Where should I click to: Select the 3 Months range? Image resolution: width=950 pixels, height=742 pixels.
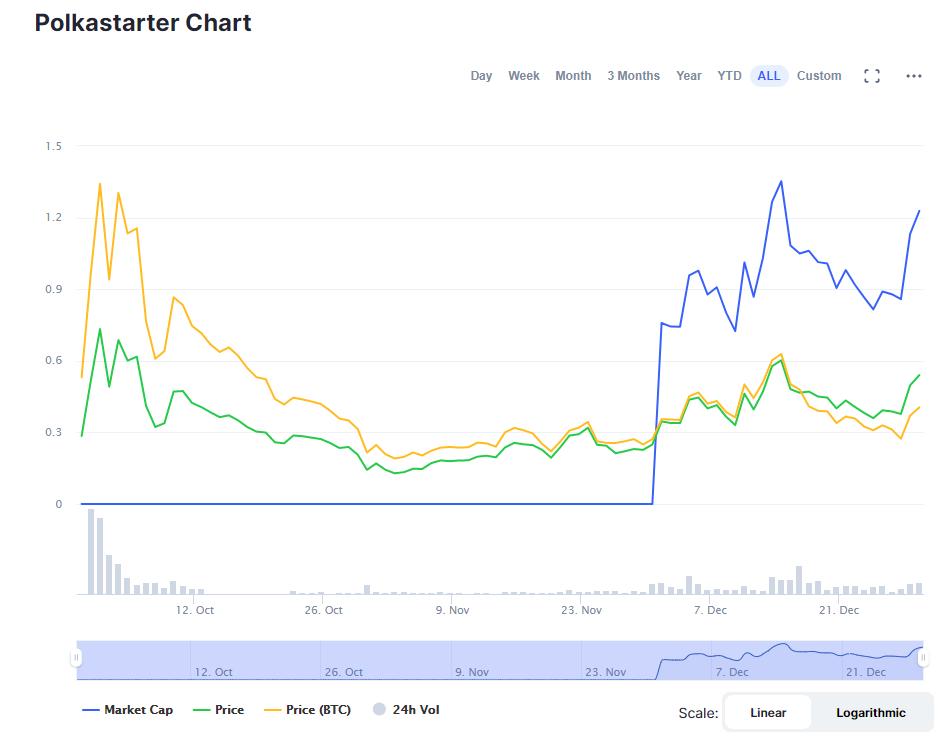click(x=634, y=76)
